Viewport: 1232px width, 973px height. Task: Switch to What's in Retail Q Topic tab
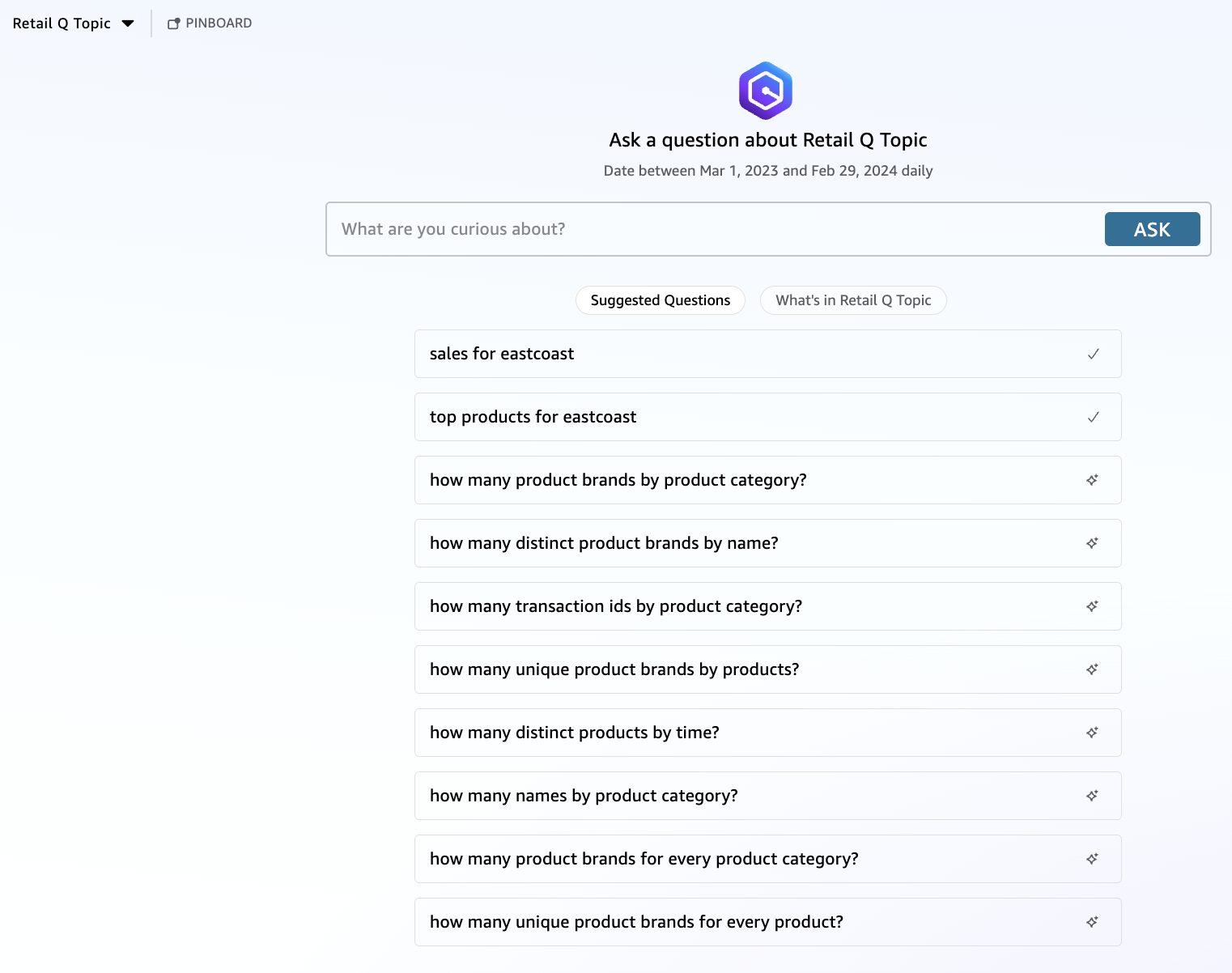[x=853, y=300]
